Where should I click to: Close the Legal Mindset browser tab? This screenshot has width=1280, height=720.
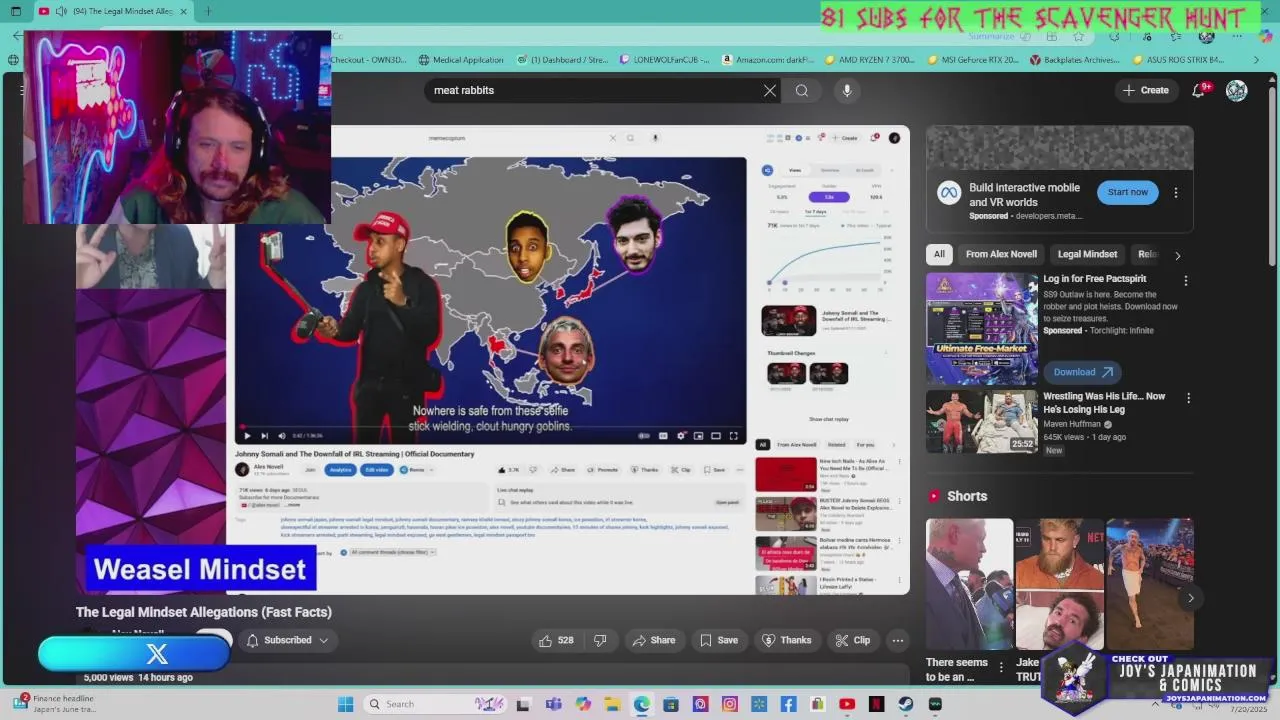click(x=183, y=11)
